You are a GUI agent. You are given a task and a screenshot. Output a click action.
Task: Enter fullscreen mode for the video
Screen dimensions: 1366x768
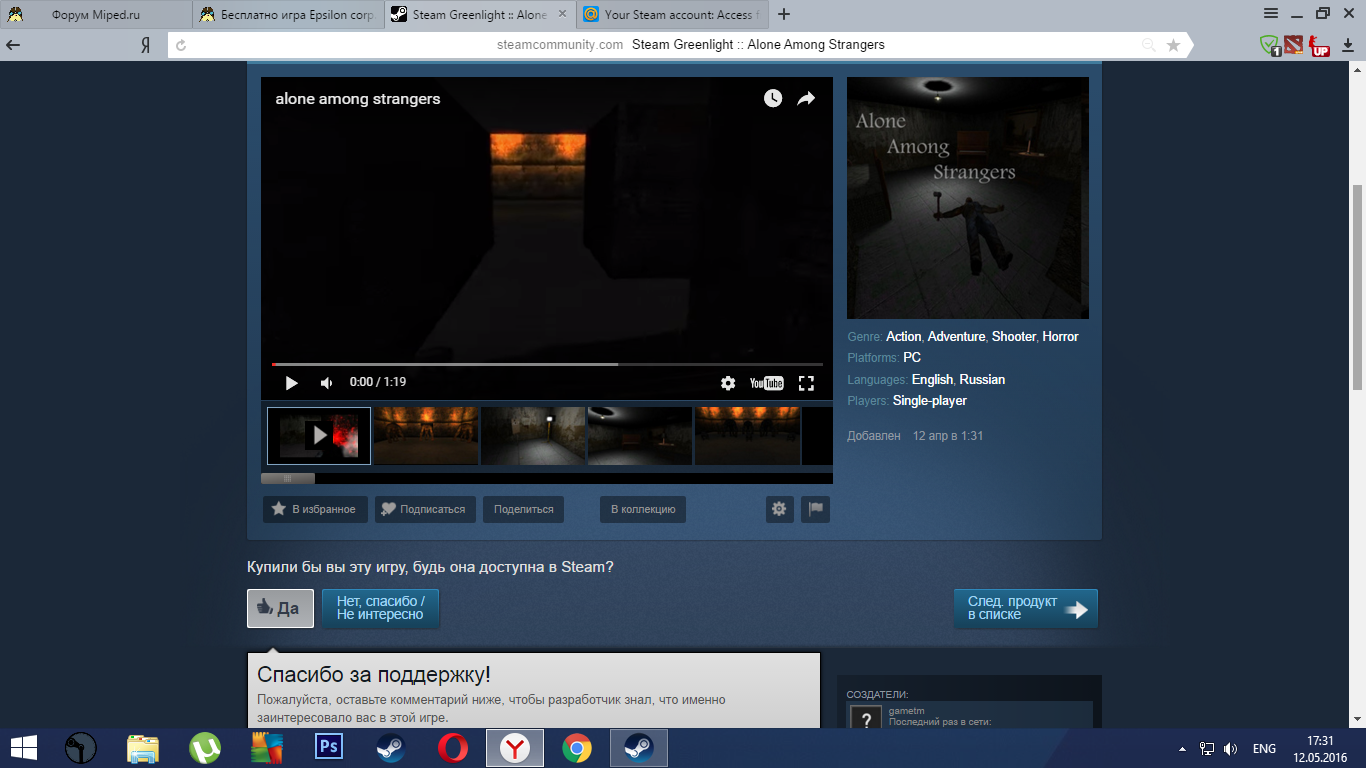[806, 383]
